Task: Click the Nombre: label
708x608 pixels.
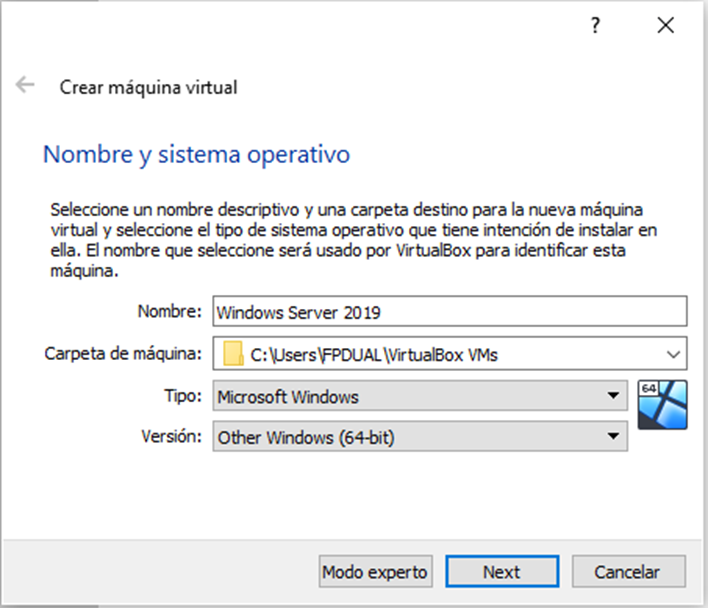Action: [x=169, y=311]
